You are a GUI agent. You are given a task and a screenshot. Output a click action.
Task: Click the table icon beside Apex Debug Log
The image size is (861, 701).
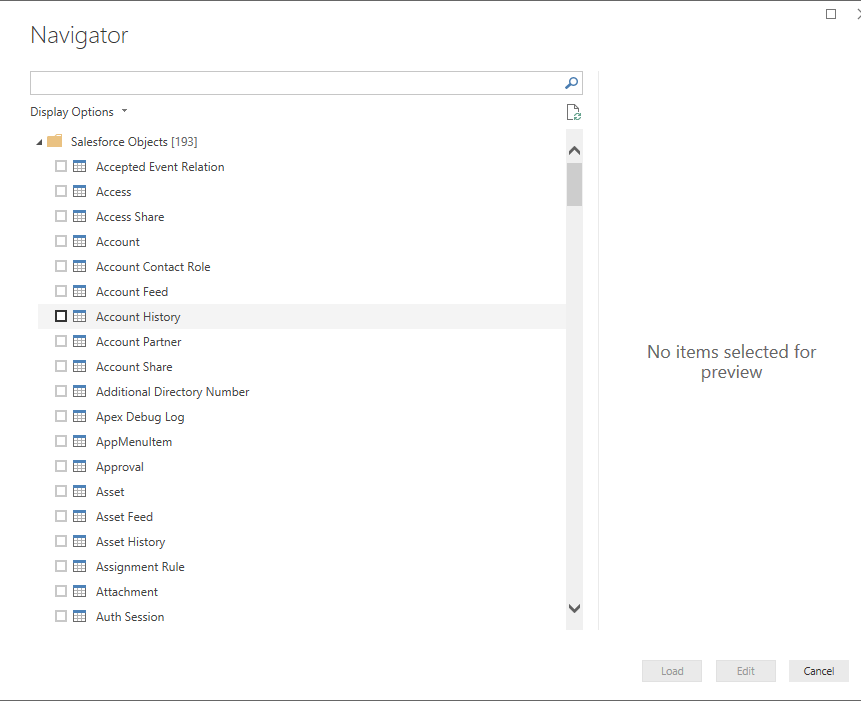click(x=80, y=417)
